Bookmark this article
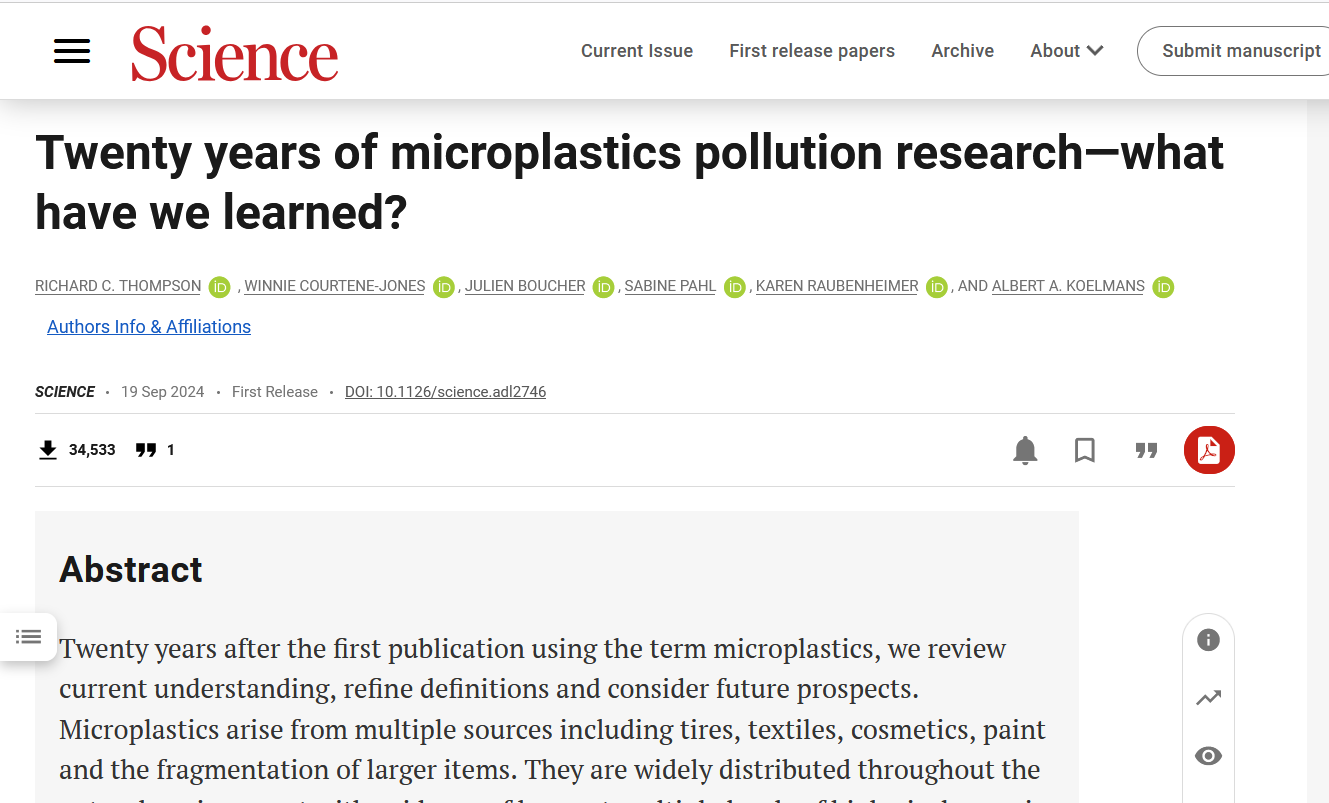Screen dimensions: 1329x803 pos(1085,451)
